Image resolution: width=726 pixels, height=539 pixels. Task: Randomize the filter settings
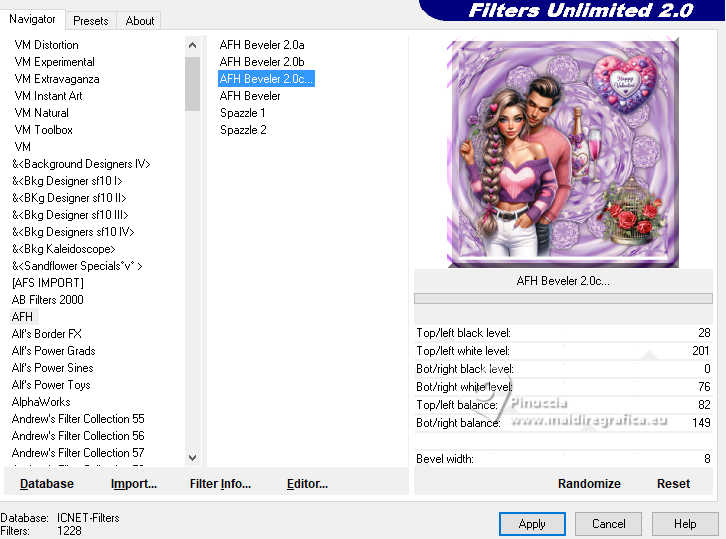pos(589,484)
